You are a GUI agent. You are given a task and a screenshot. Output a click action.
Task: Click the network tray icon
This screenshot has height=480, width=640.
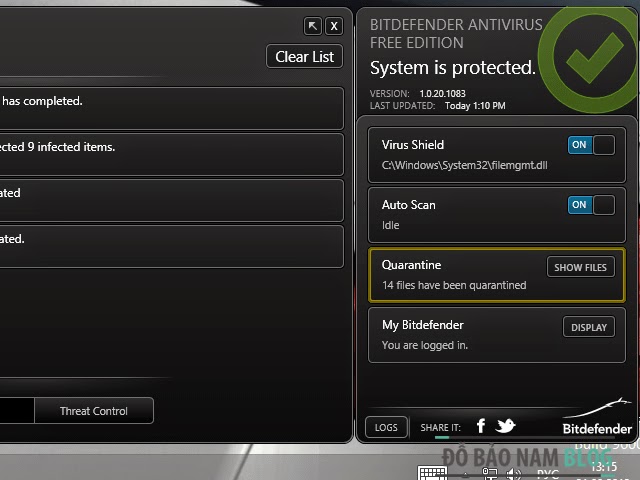(x=490, y=474)
